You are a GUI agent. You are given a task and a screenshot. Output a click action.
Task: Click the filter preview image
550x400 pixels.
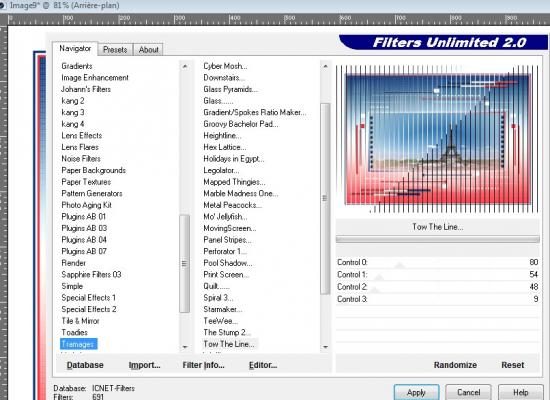point(437,139)
